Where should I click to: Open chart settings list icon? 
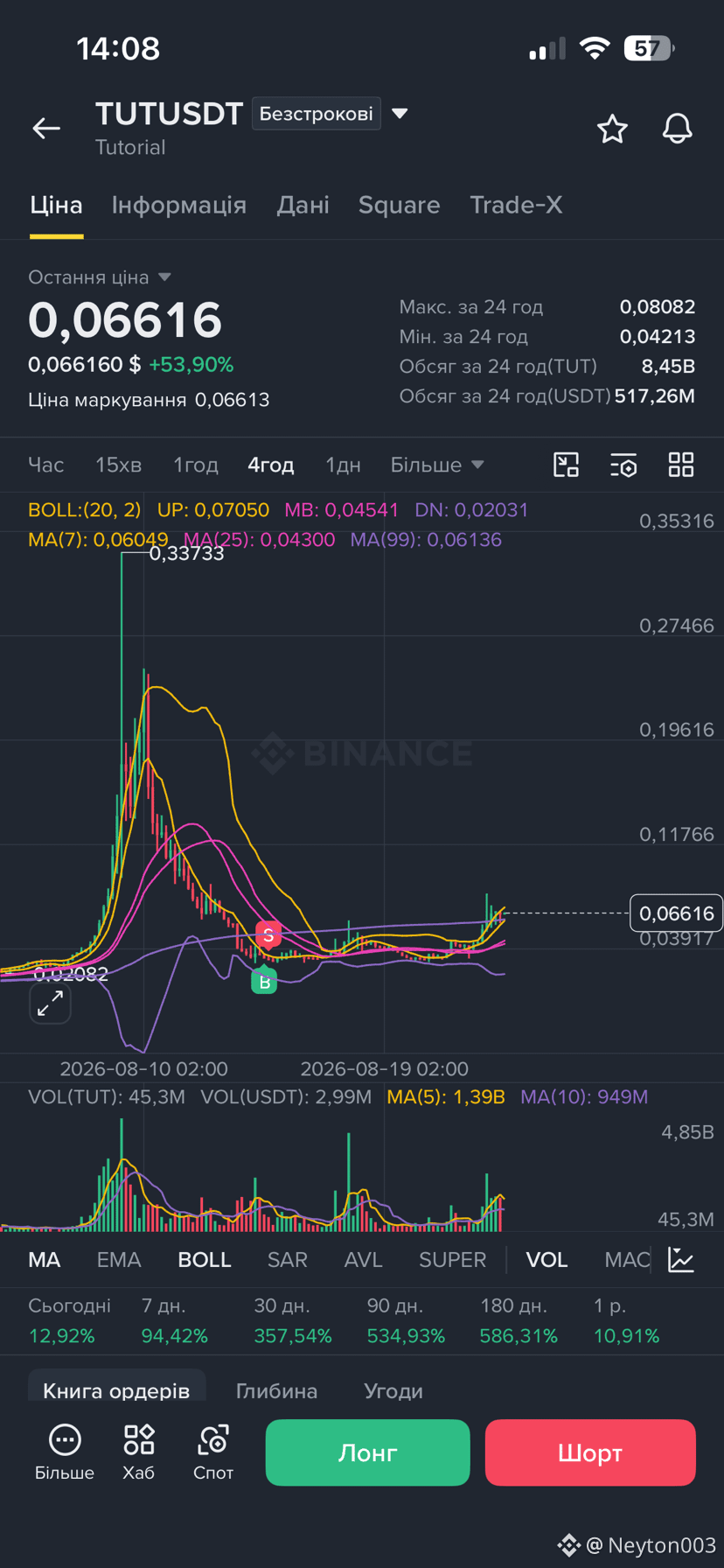click(x=623, y=465)
